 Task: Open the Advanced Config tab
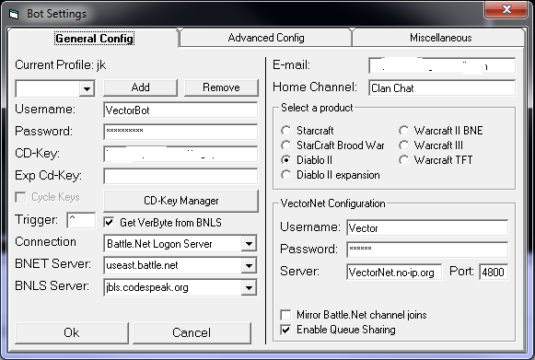pos(266,38)
